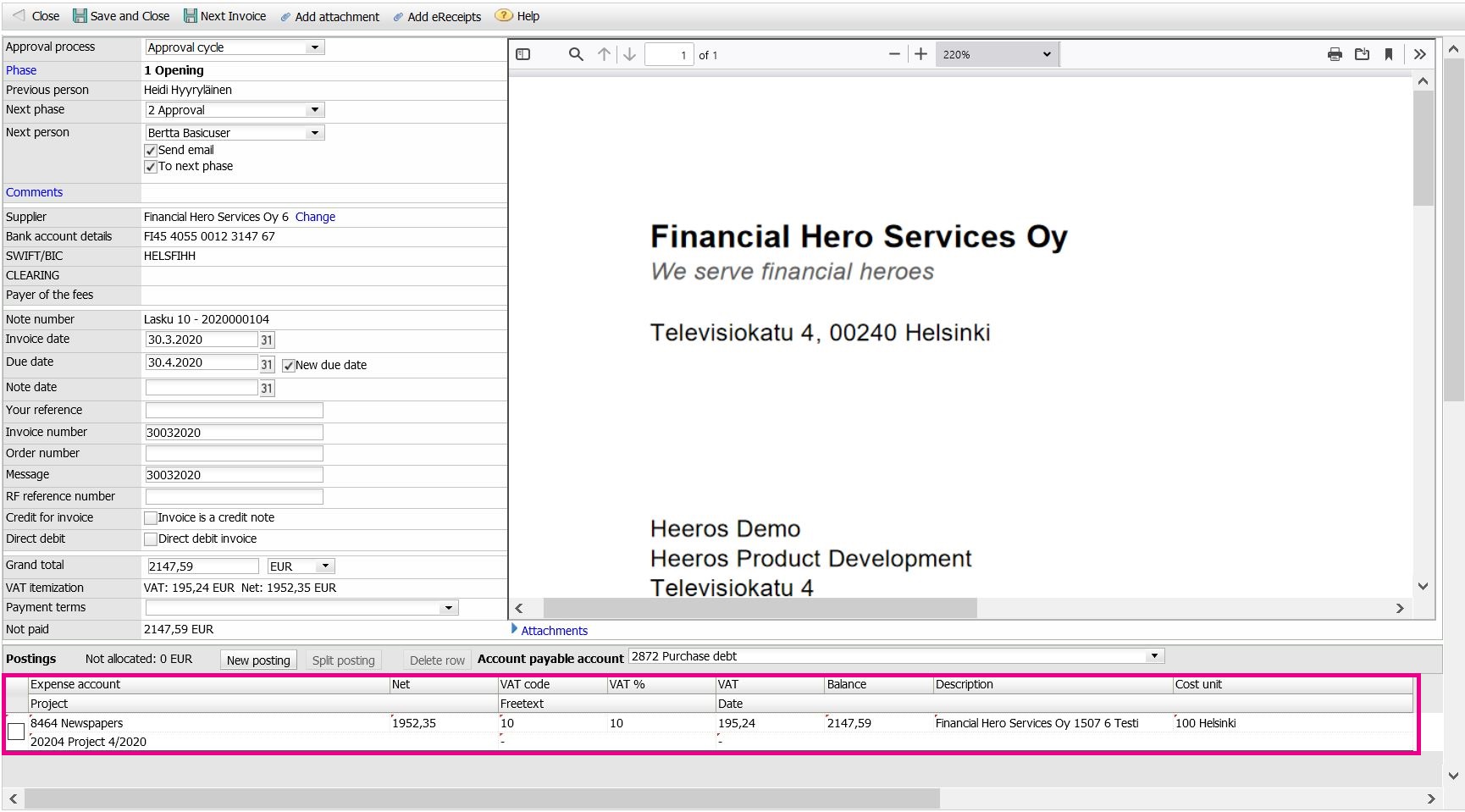Screen dimensions: 1465x812
Task: Open the PDF search magnifier
Action: click(x=576, y=54)
